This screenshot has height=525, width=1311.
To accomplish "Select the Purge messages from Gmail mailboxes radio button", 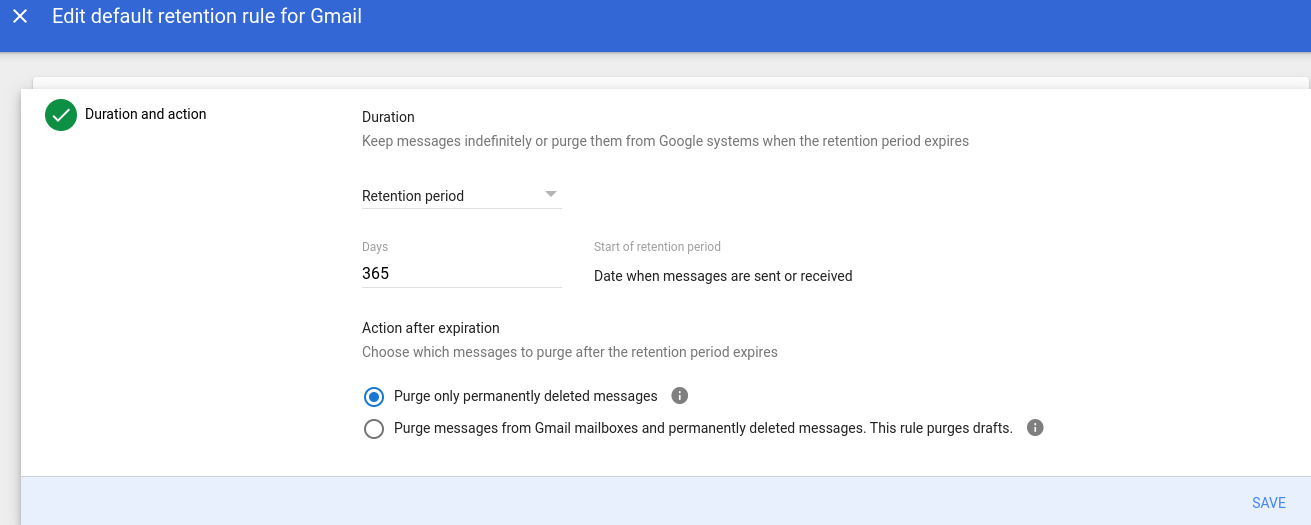I will click(374, 429).
